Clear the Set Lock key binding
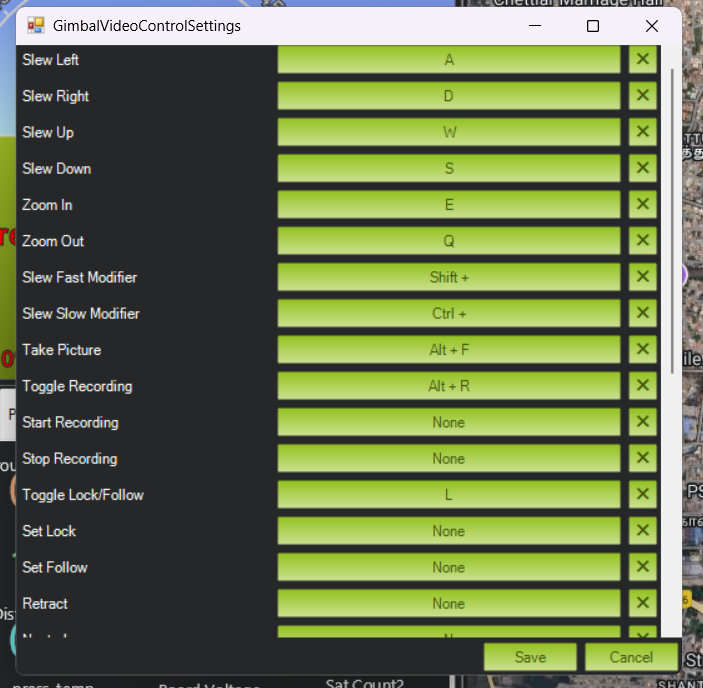703x688 pixels. click(642, 531)
